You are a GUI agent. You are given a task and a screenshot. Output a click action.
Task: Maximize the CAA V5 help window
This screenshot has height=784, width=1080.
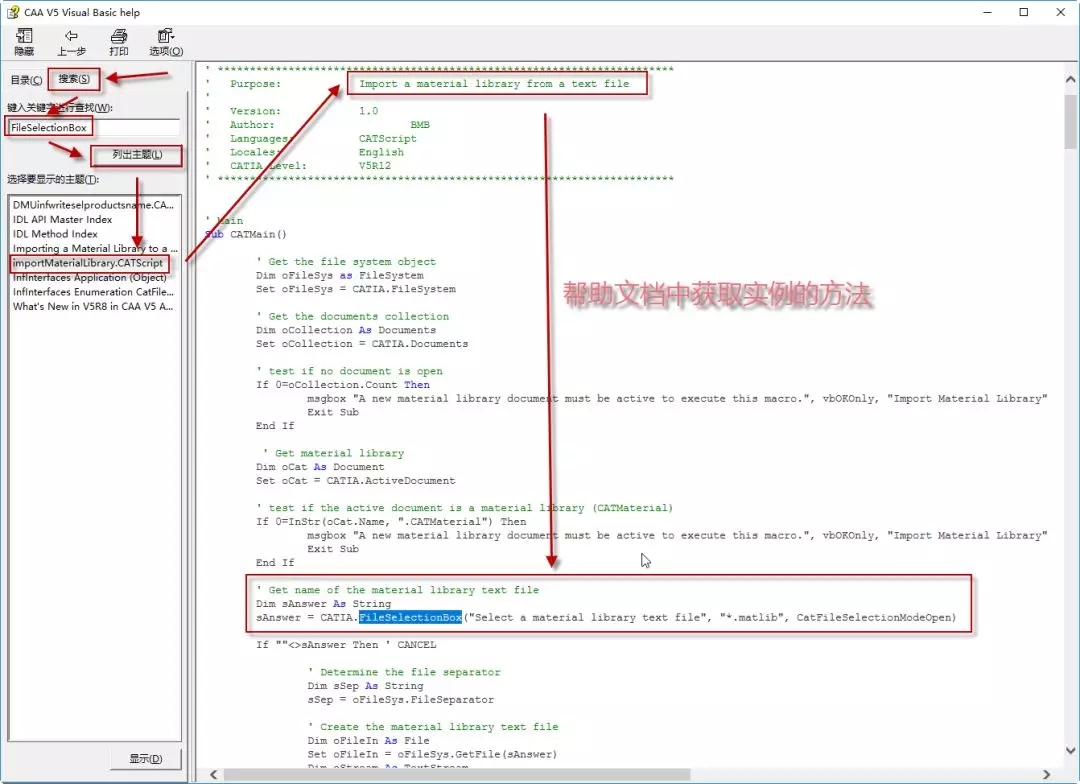tap(1024, 12)
